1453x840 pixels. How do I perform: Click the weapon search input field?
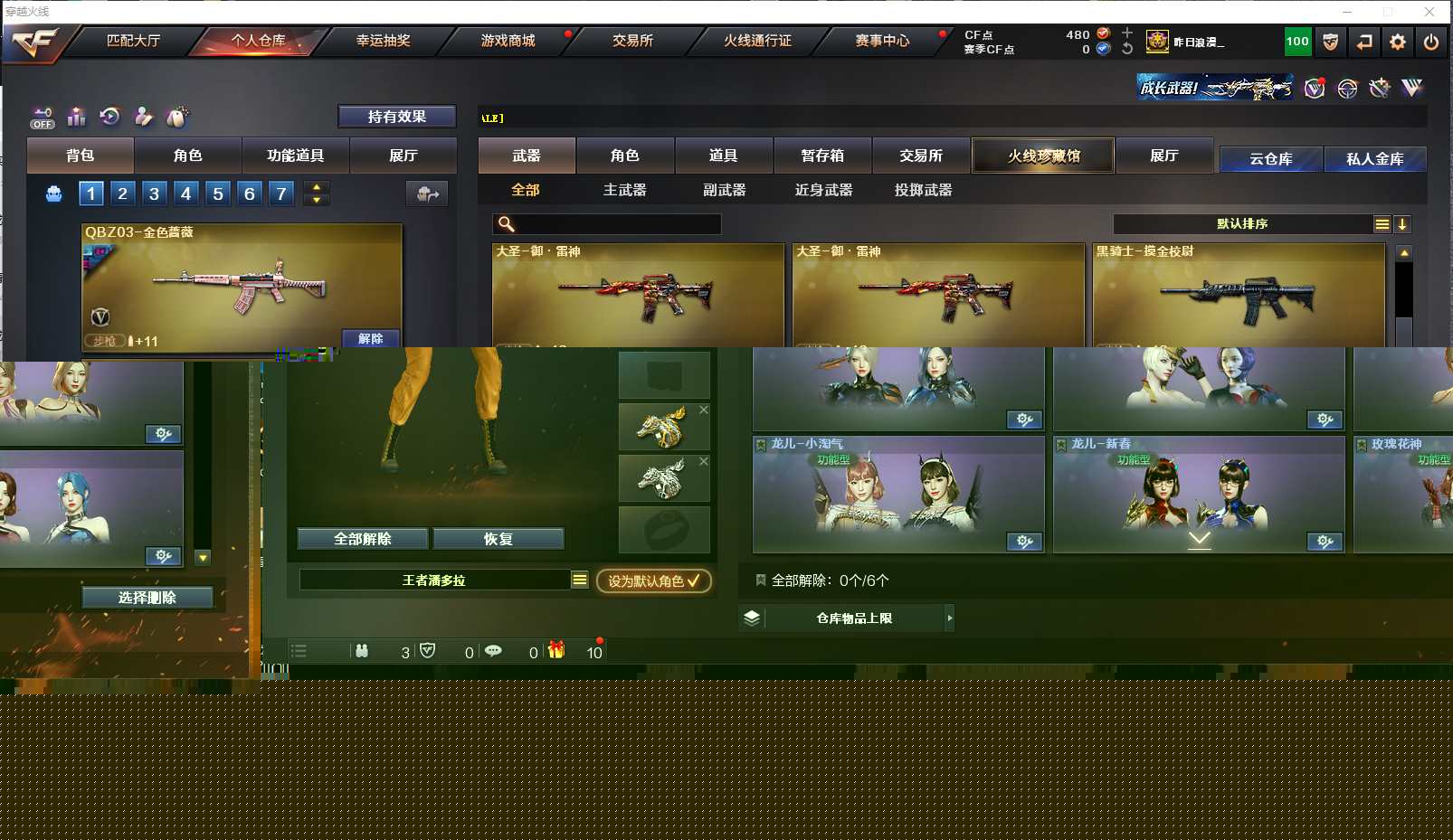[607, 224]
